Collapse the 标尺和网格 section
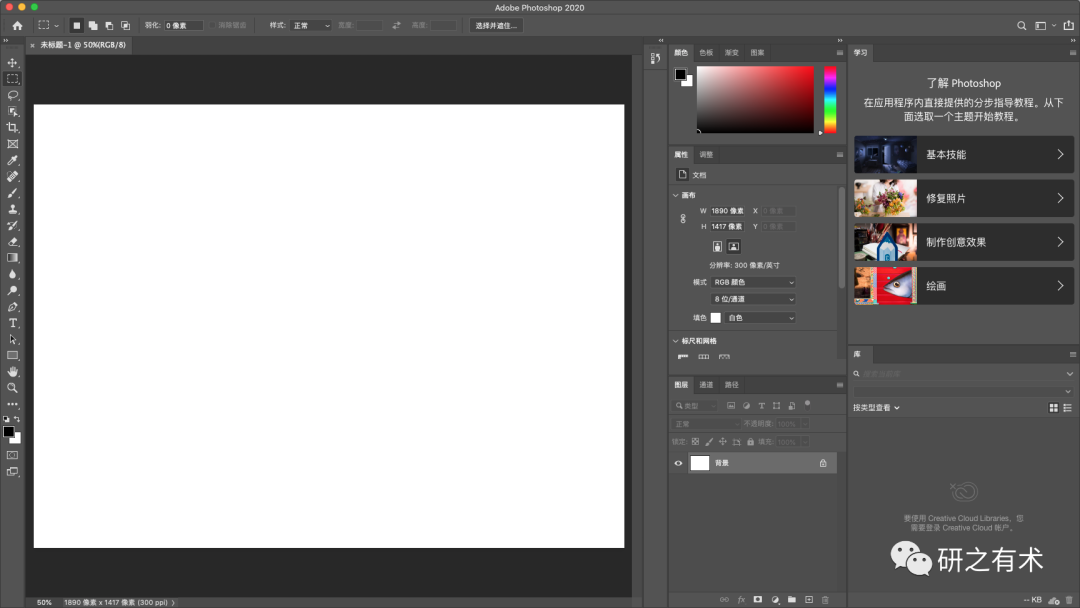This screenshot has height=608, width=1080. pos(676,341)
